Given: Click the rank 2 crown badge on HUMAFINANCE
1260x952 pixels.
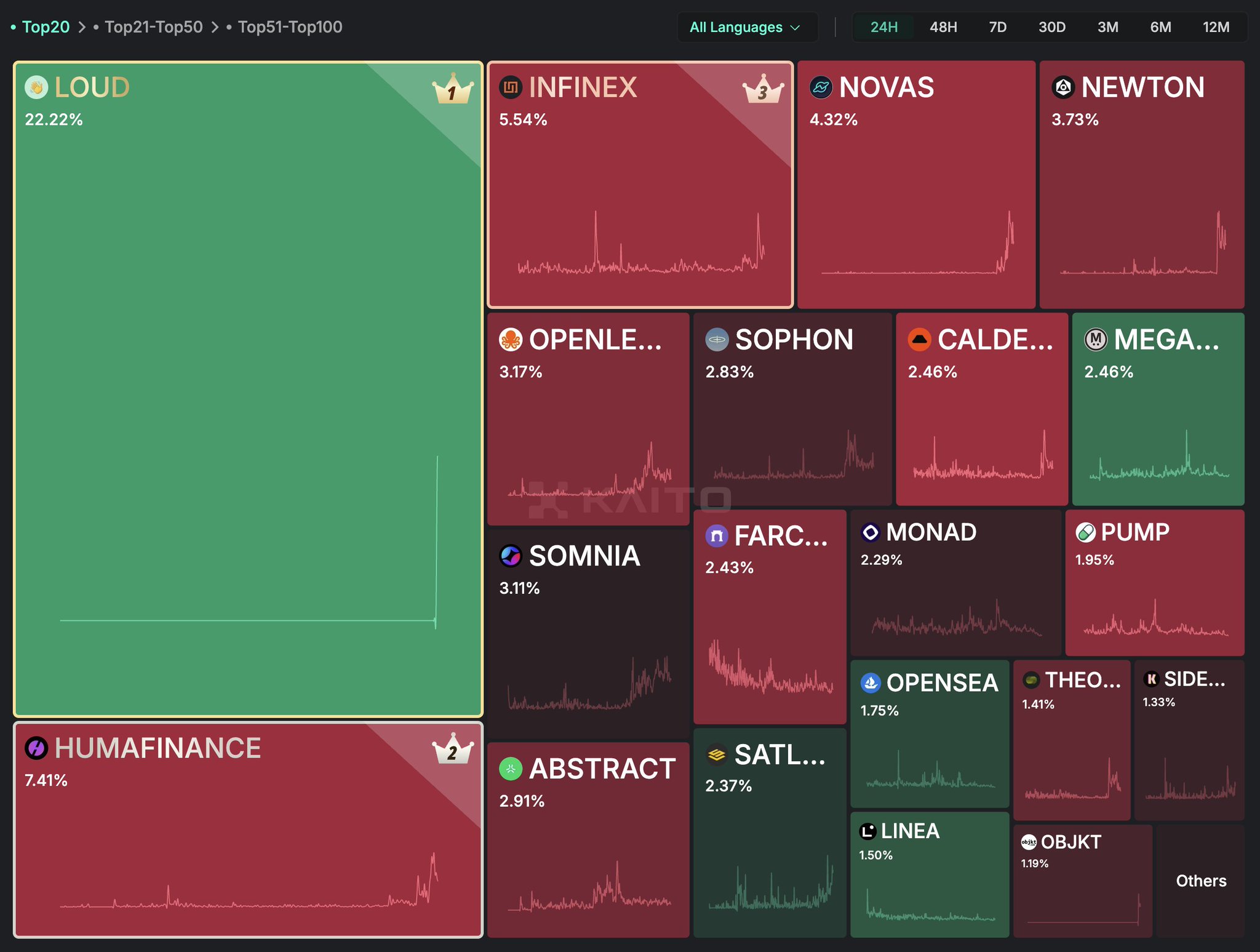Looking at the screenshot, I should [x=453, y=750].
